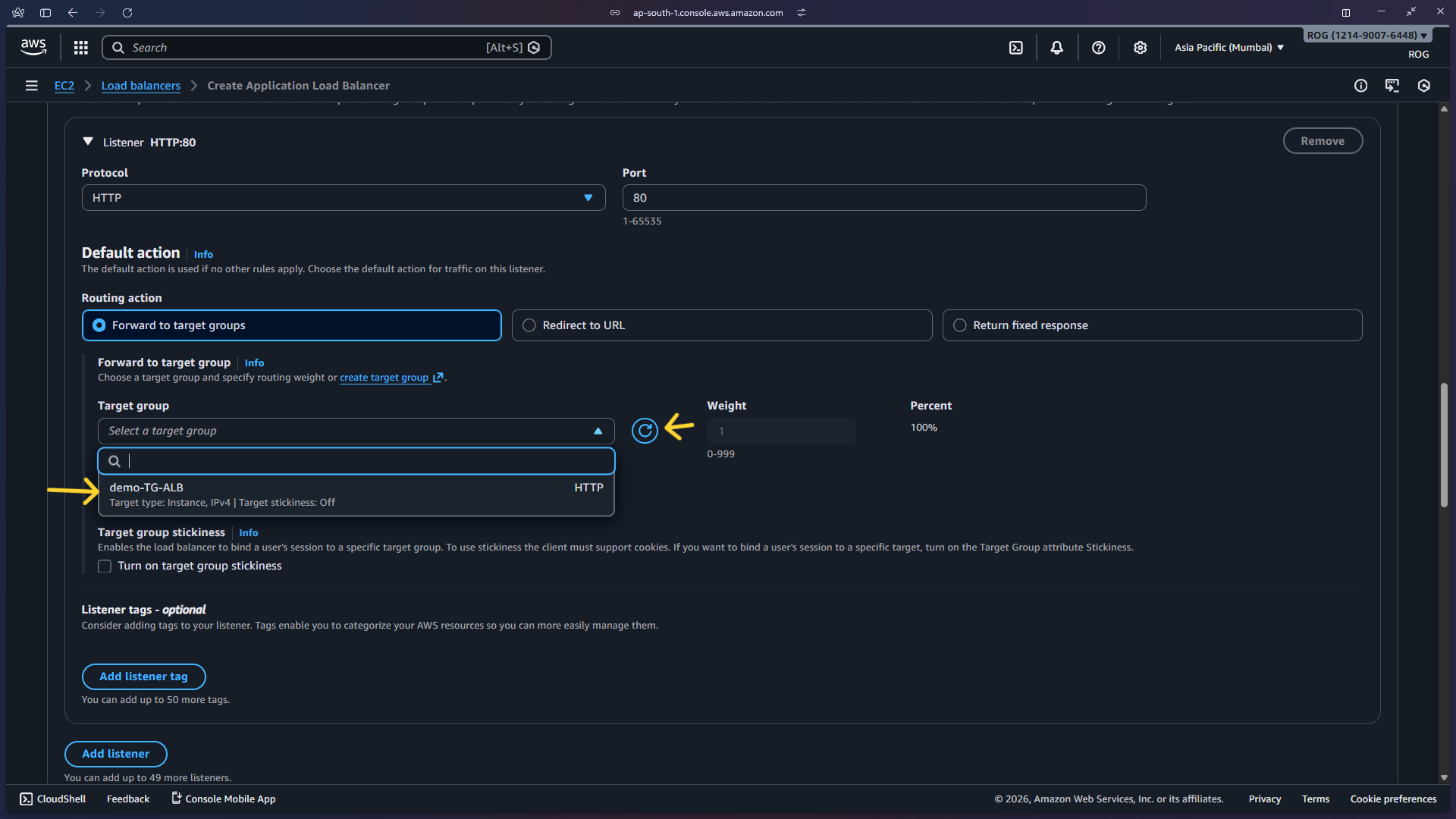1456x819 pixels.
Task: Open the Protocol HTTP dropdown
Action: 343,198
